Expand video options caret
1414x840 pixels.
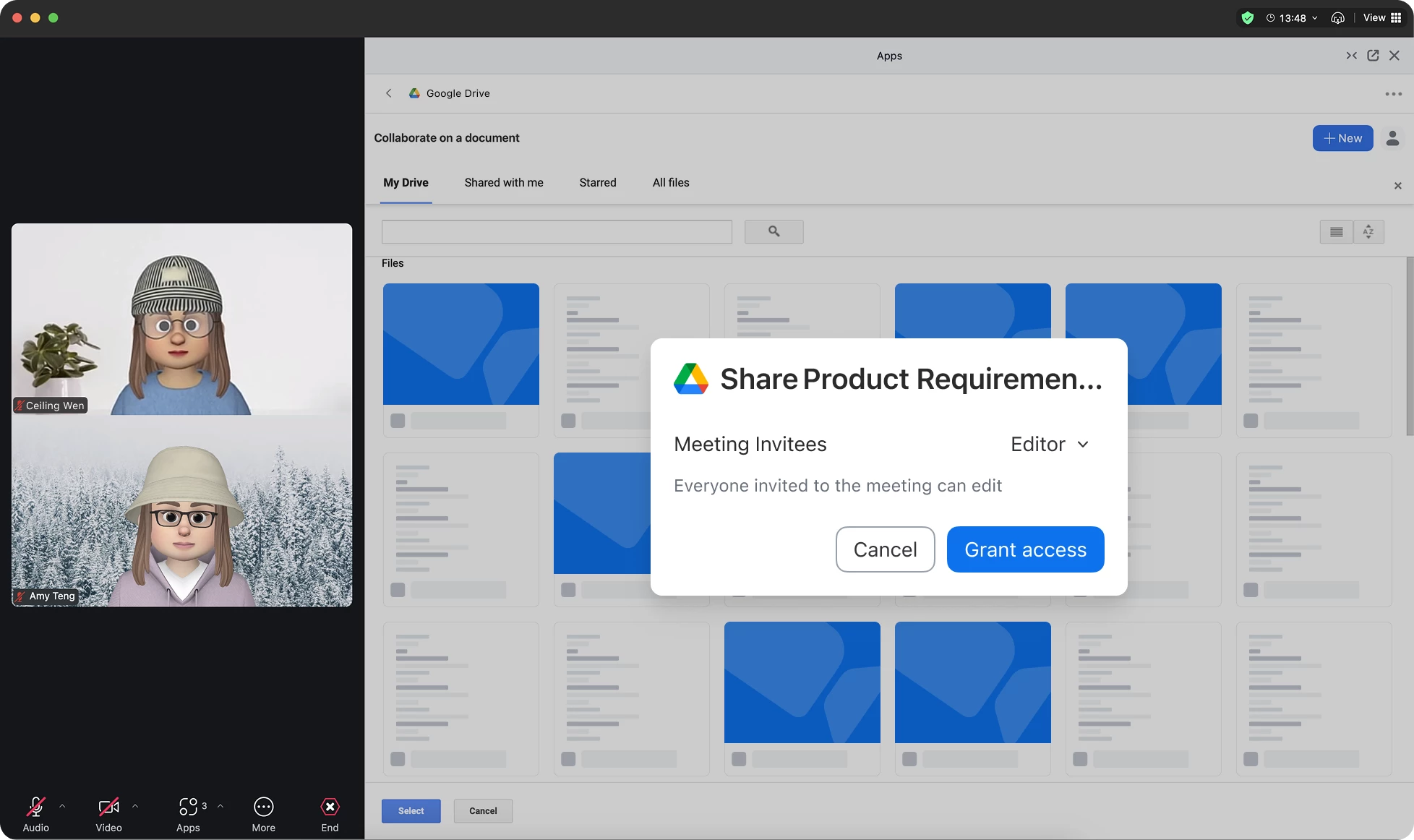tap(135, 805)
